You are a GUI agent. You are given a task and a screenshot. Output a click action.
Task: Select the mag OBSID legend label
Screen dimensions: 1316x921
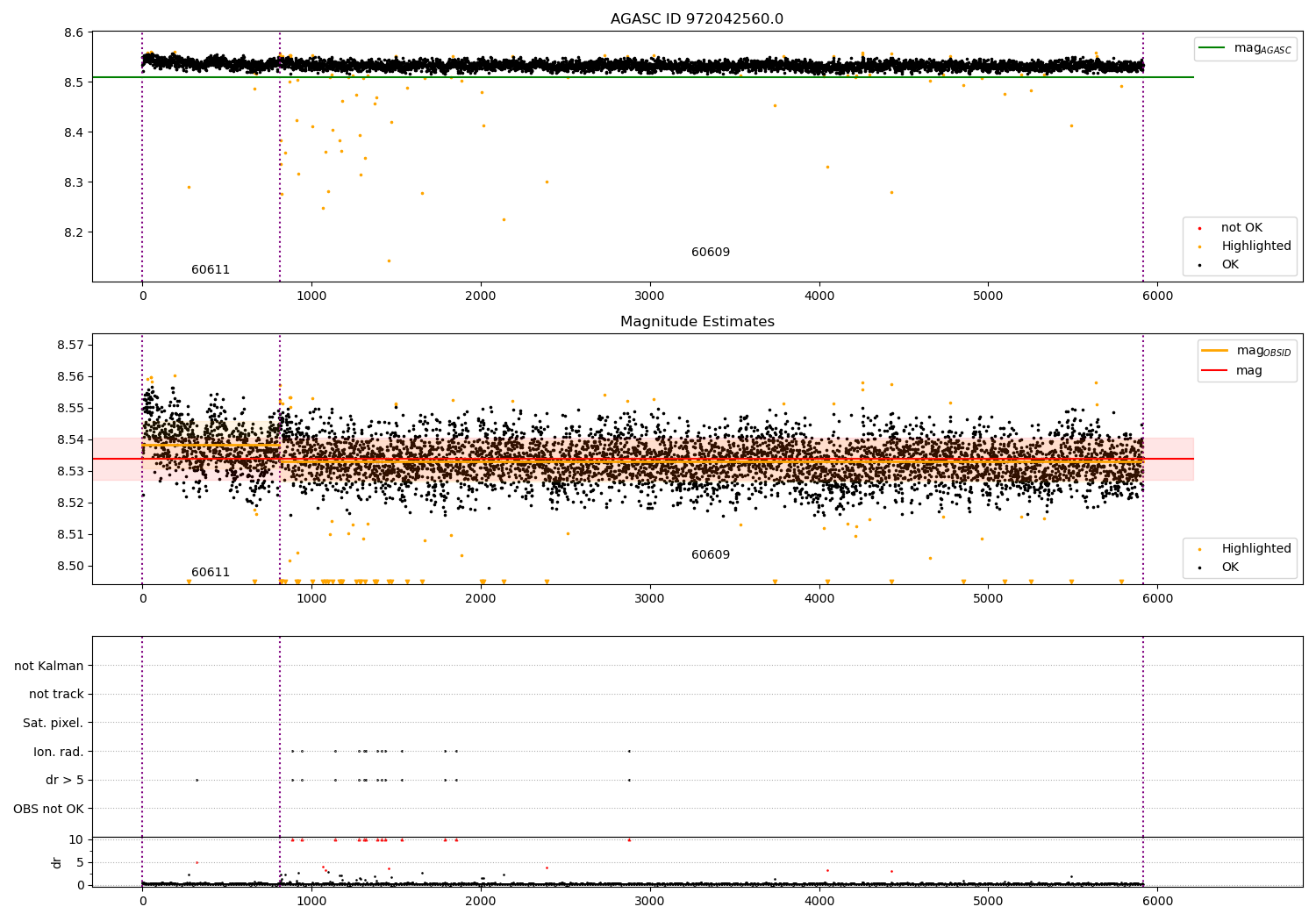click(1264, 351)
